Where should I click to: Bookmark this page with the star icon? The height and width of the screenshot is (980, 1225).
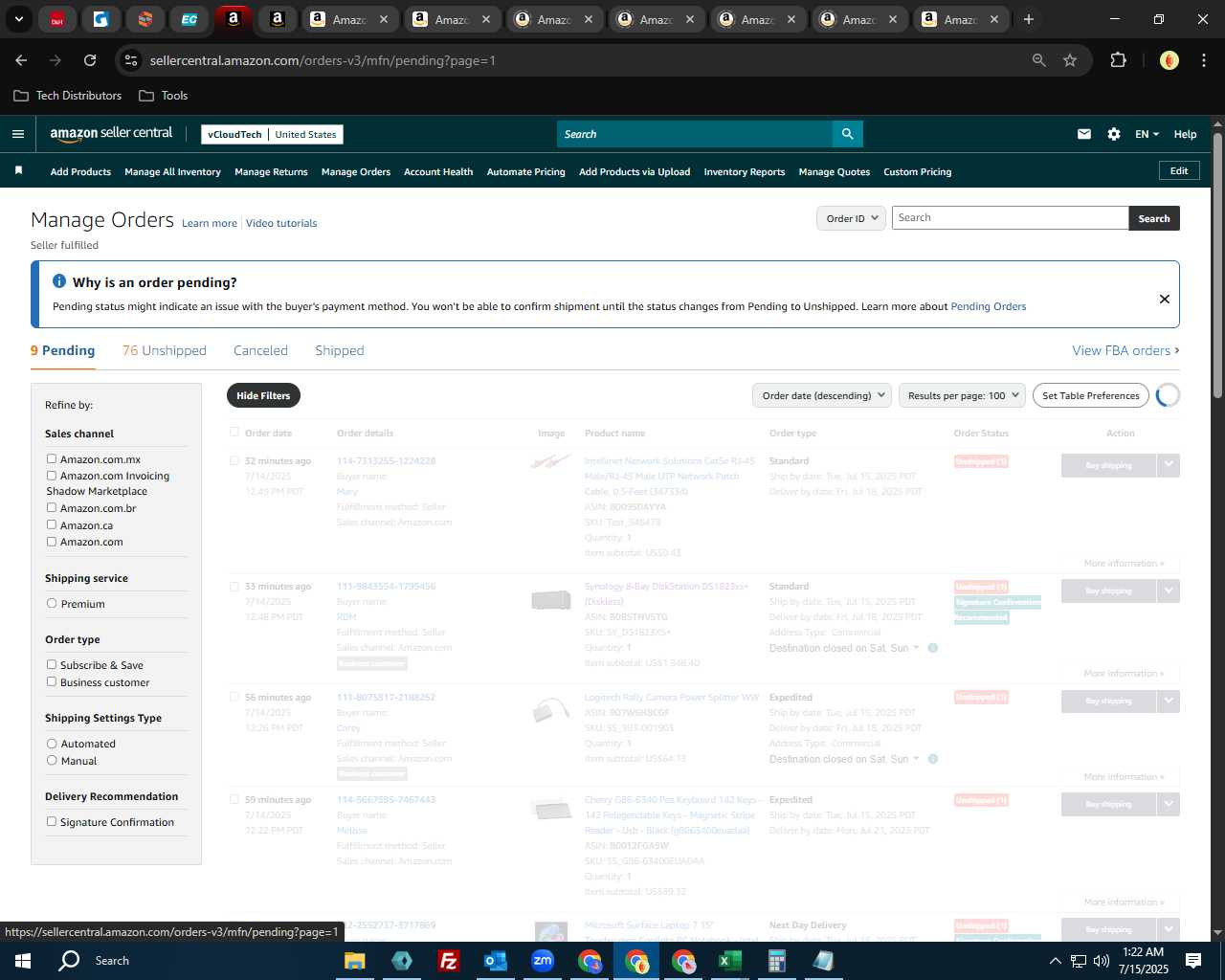click(1070, 60)
